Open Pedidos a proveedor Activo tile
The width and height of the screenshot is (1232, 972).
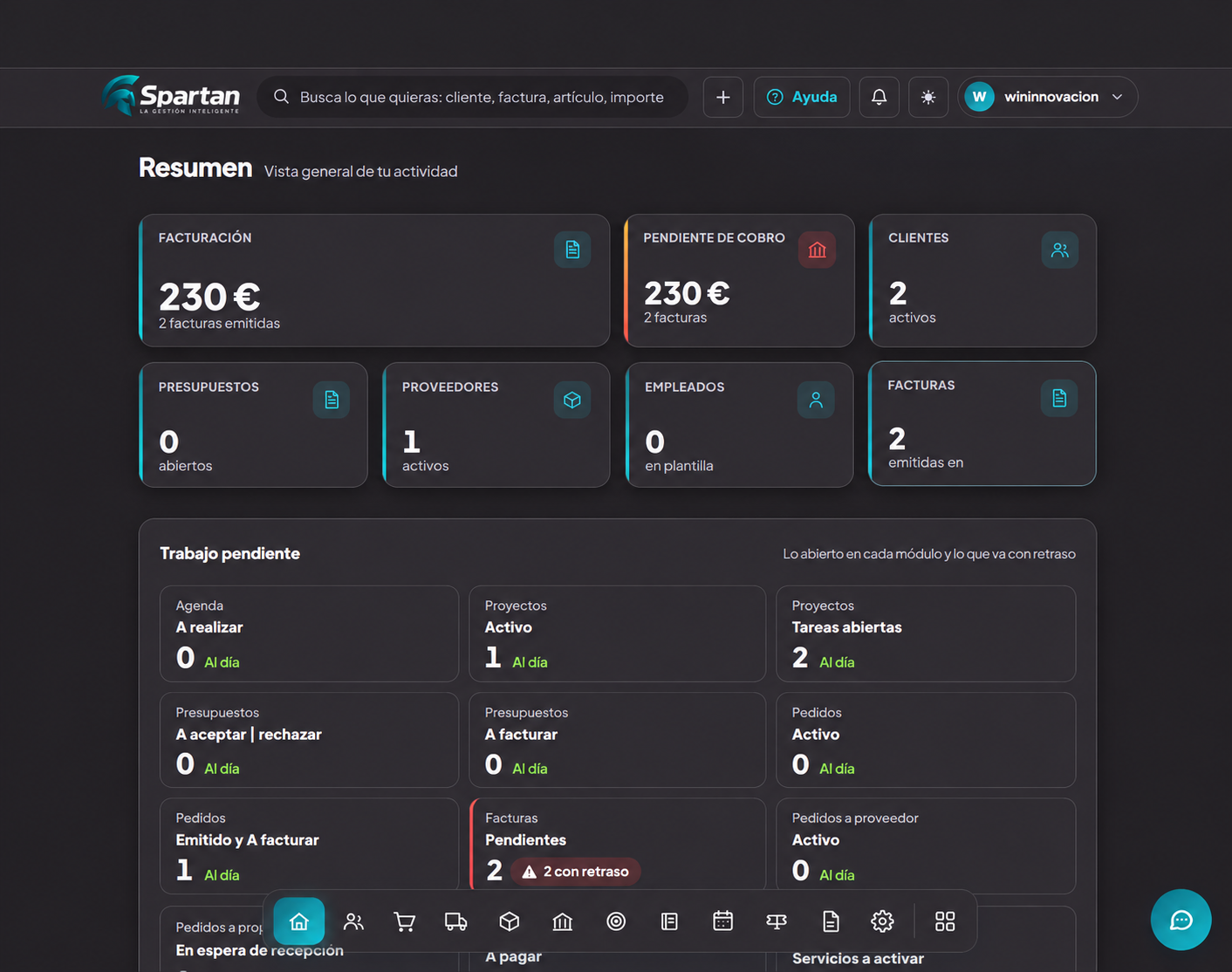[x=926, y=846]
